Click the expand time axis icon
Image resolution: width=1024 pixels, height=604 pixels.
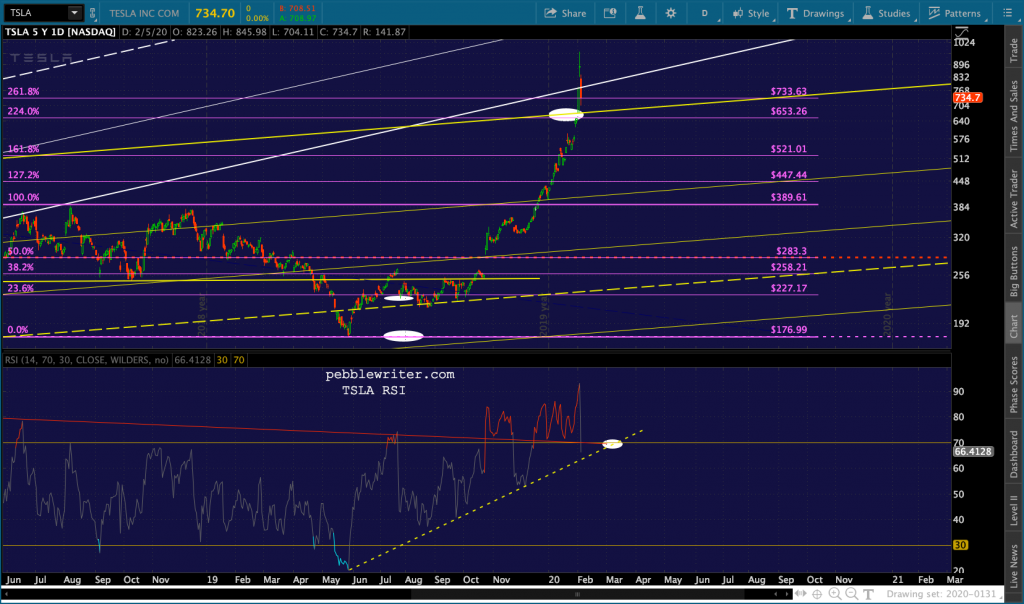[801, 594]
